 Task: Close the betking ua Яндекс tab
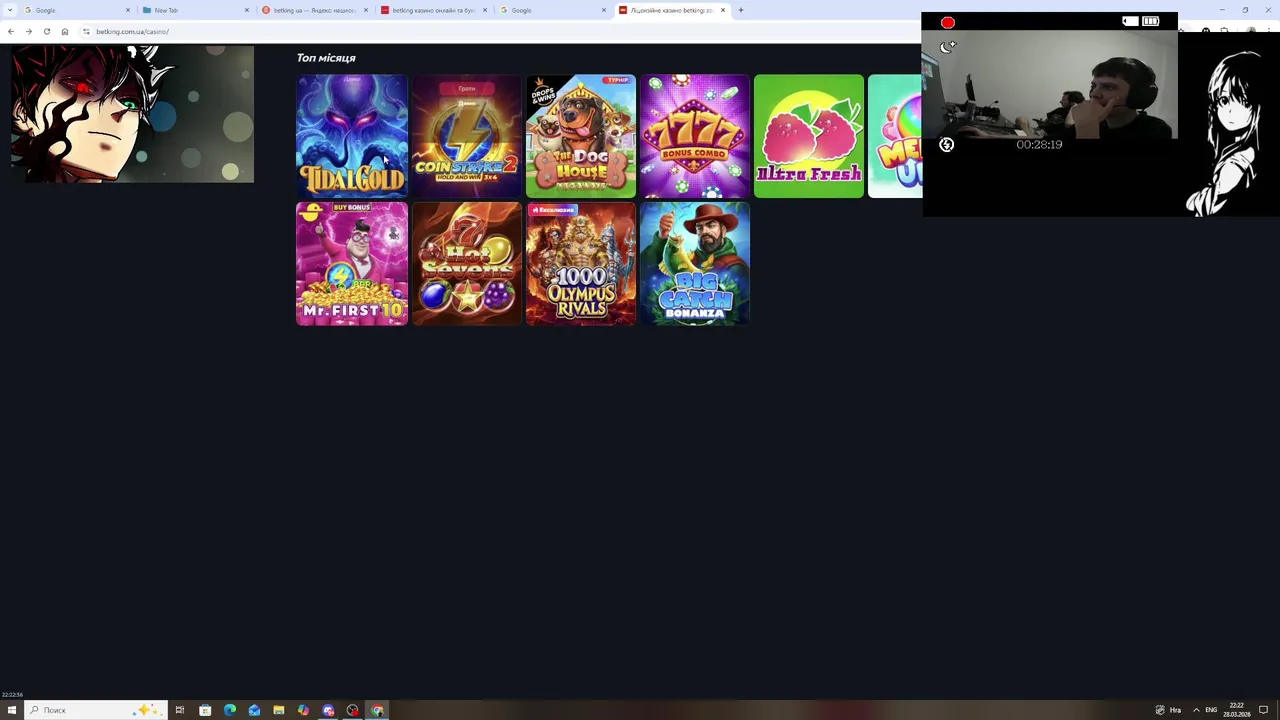[x=366, y=10]
